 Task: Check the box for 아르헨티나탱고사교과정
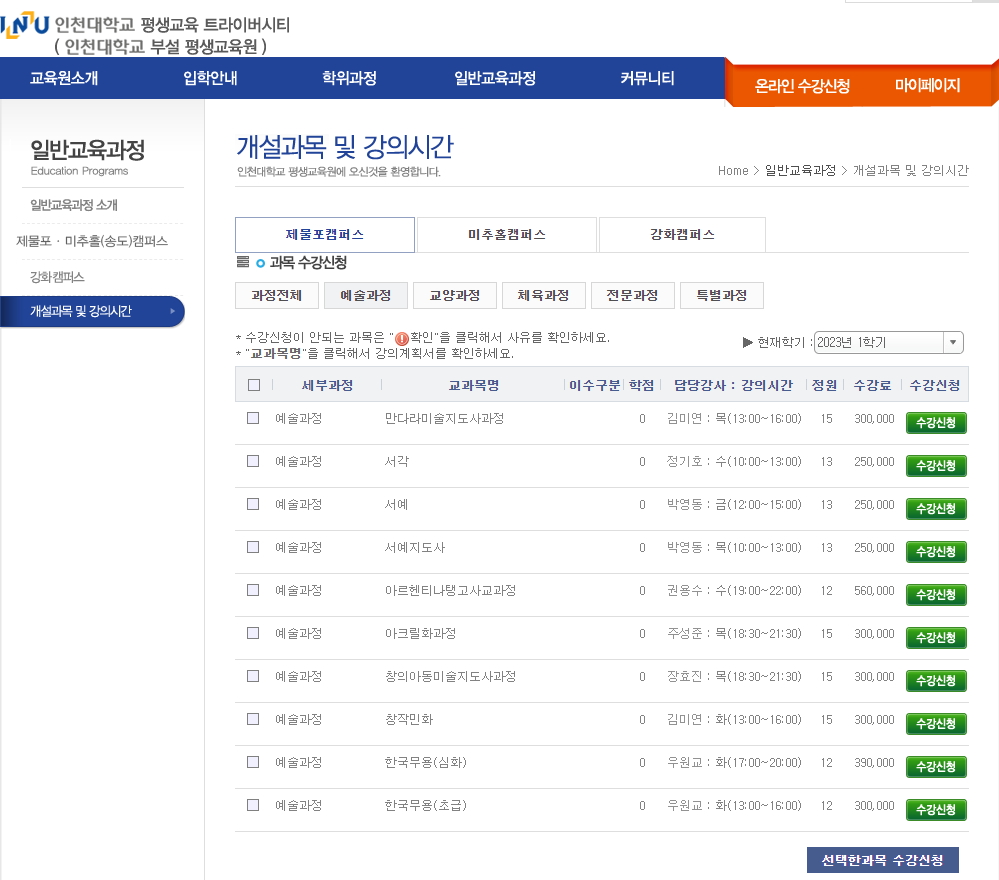click(x=253, y=590)
